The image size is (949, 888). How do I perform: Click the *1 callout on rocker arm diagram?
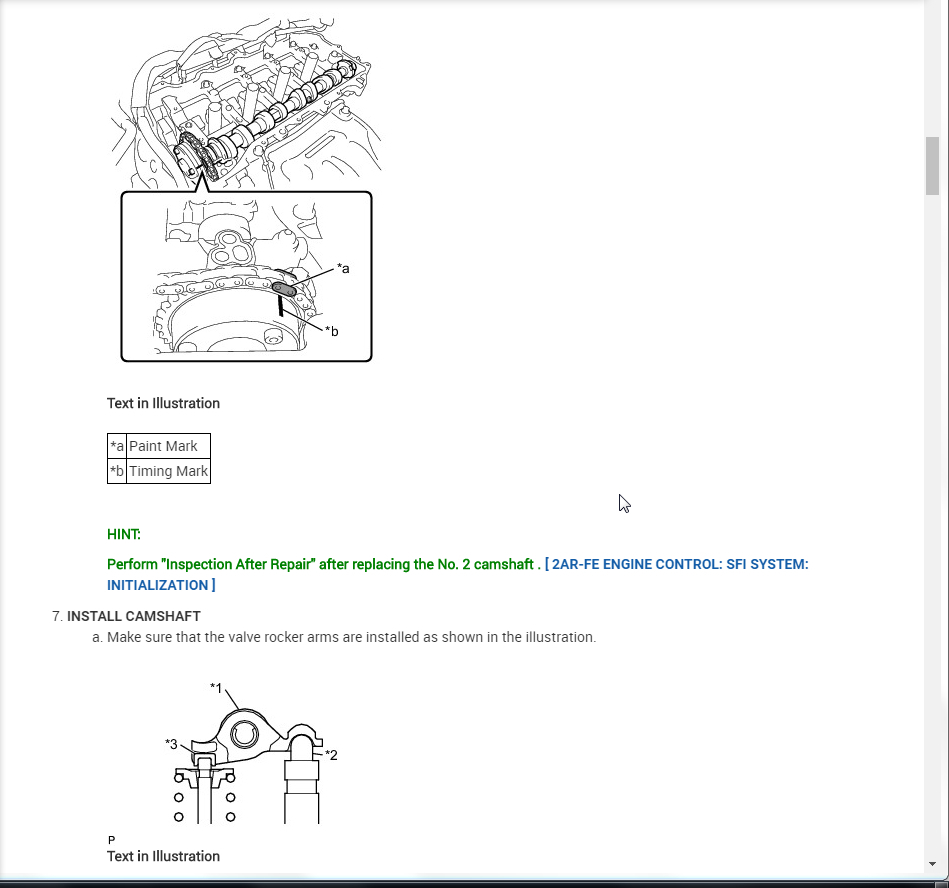pyautogui.click(x=216, y=688)
